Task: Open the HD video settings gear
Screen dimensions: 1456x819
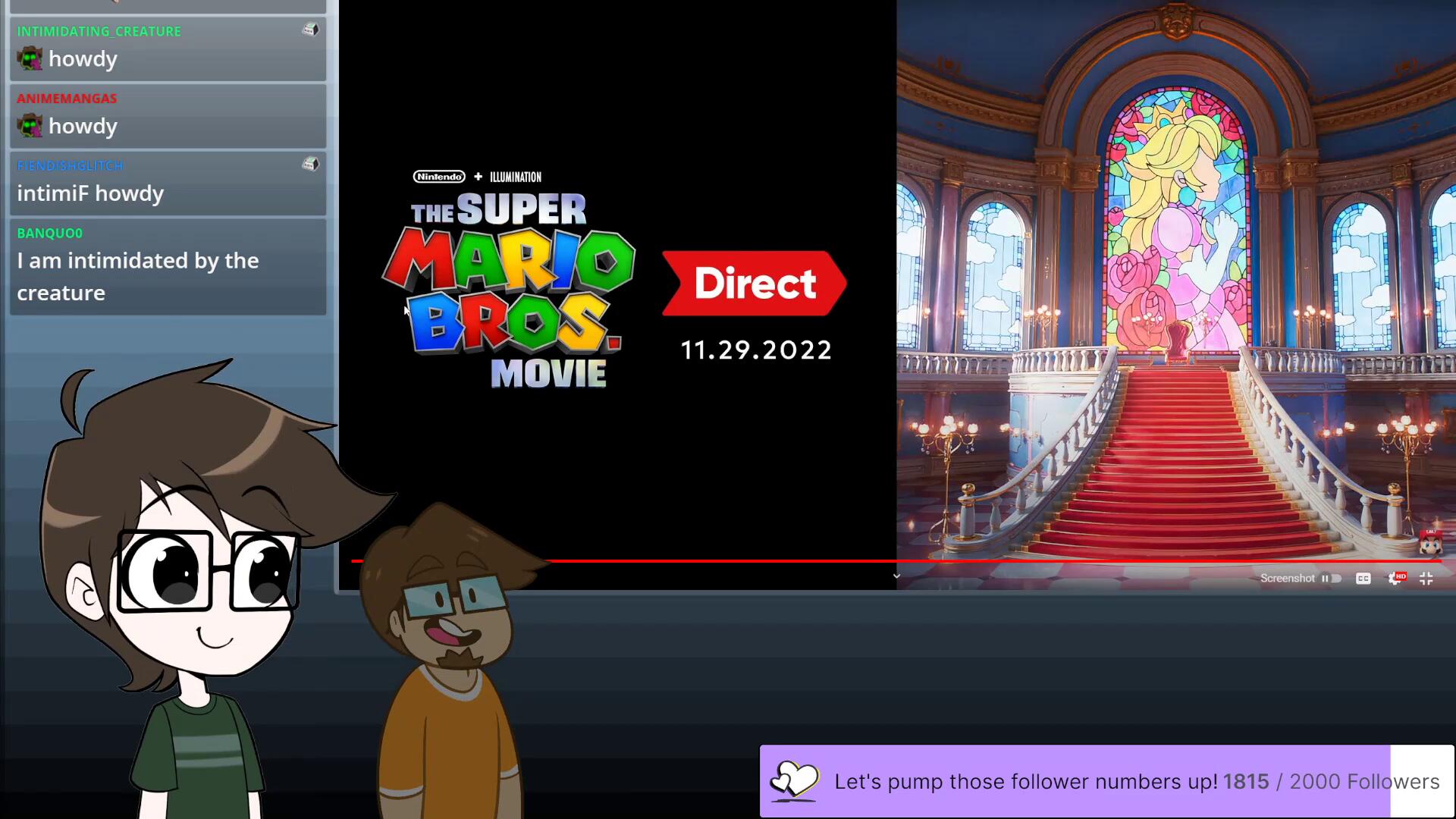Action: click(1395, 579)
